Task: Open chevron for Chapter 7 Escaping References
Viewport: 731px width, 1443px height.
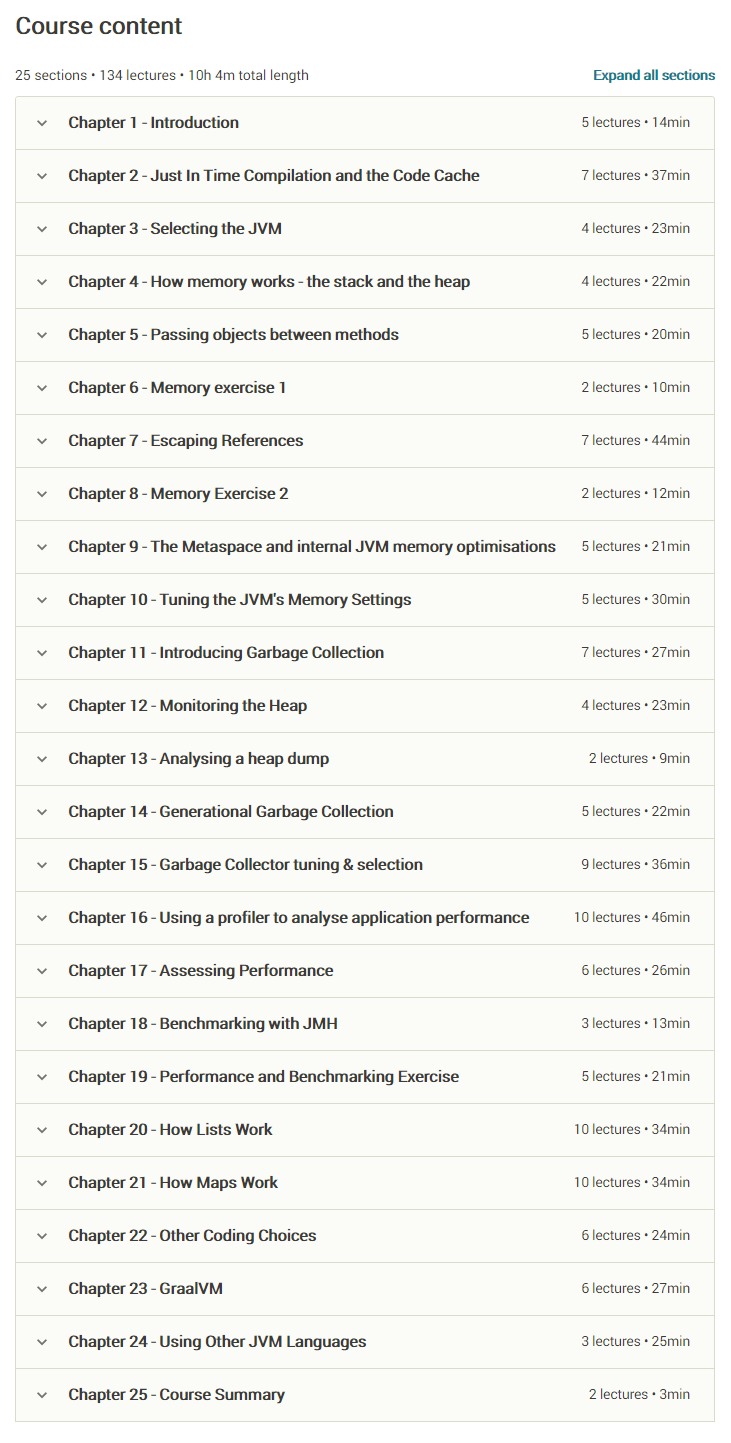Action: tap(42, 441)
